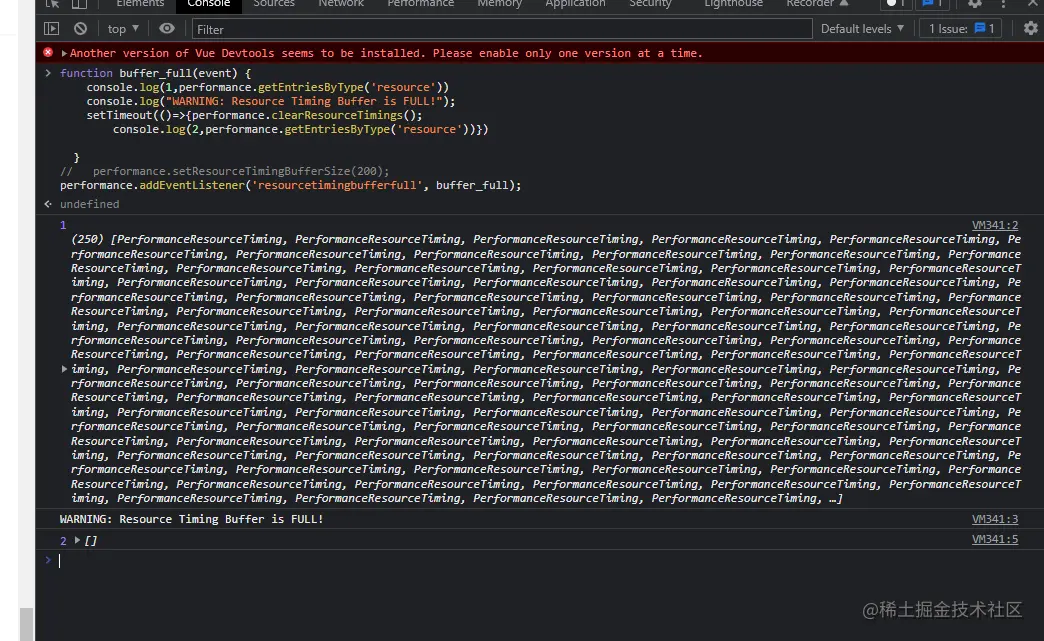Image resolution: width=1044 pixels, height=641 pixels.
Task: Clear the console output
Action: pos(81,29)
